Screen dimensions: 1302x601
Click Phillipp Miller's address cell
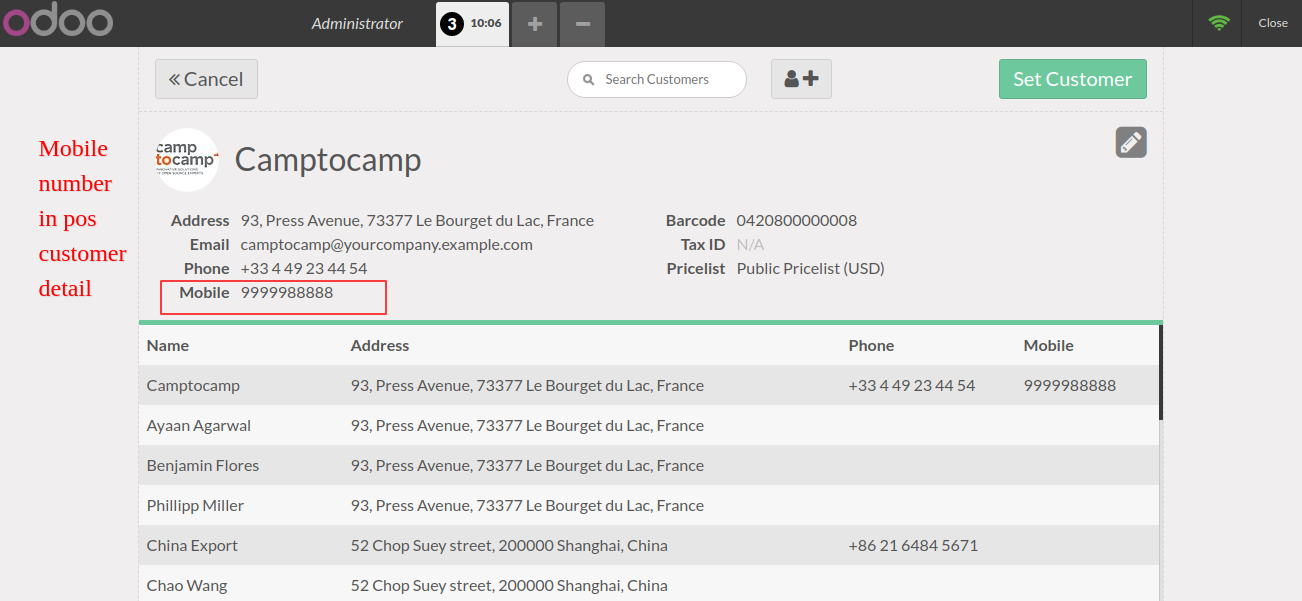coord(527,506)
